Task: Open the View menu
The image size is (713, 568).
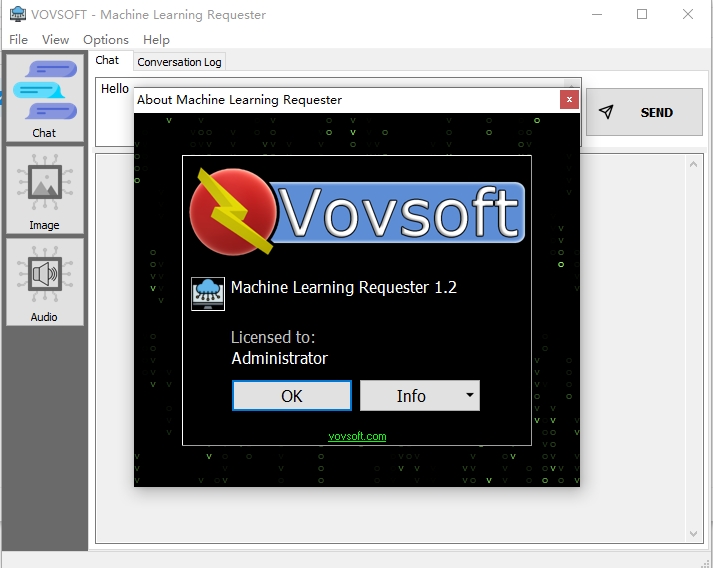Action: click(x=55, y=40)
